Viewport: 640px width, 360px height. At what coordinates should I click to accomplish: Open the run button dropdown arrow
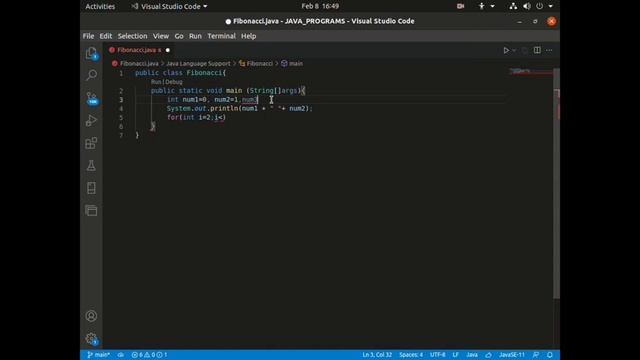coord(514,50)
